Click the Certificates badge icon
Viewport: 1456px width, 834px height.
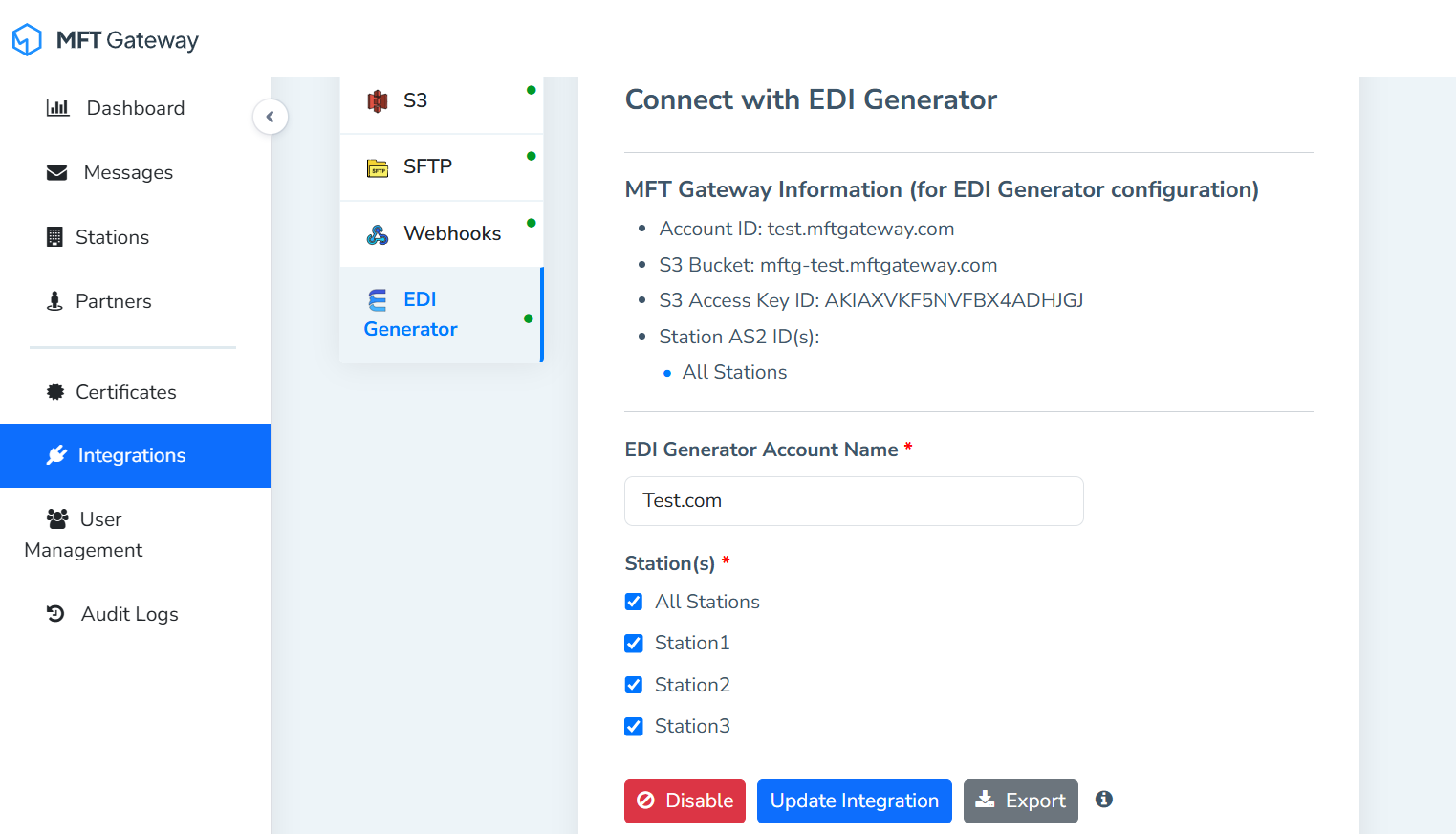click(x=55, y=392)
